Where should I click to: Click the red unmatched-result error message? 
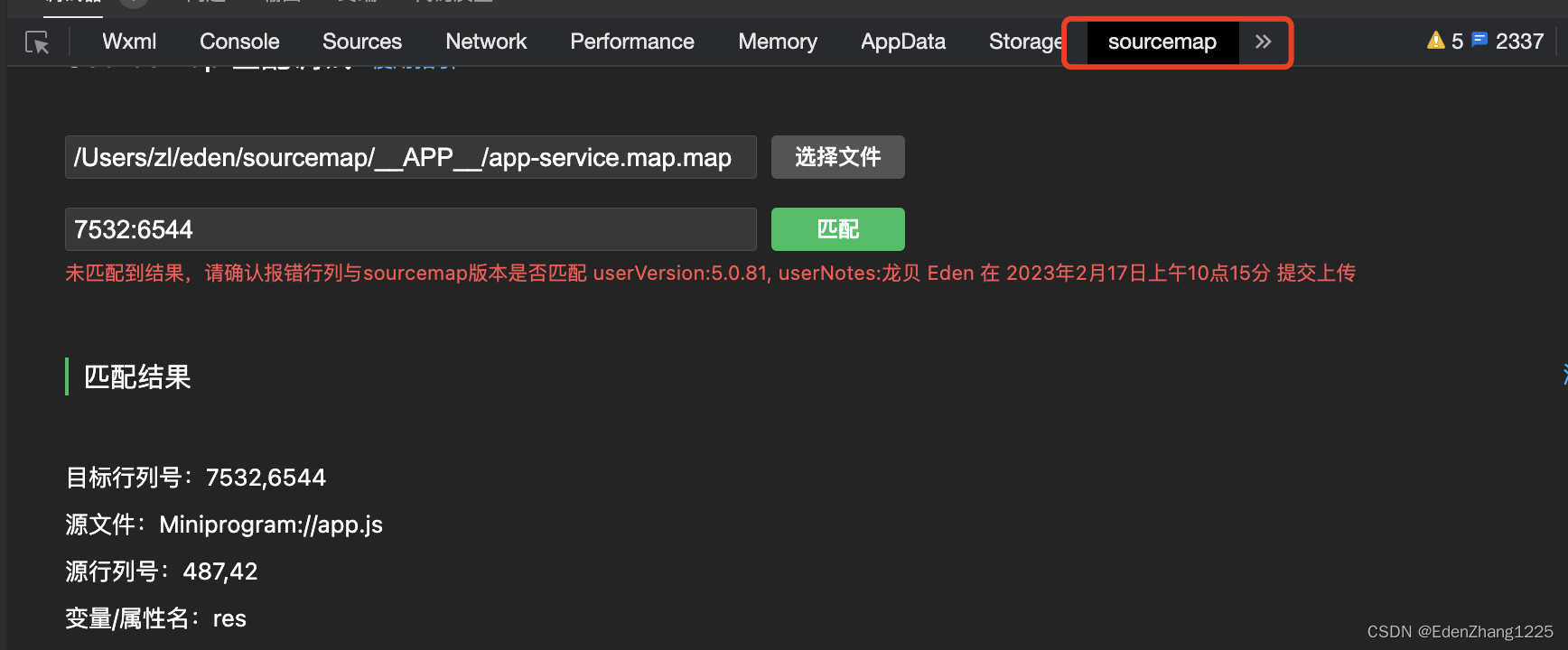tap(710, 274)
